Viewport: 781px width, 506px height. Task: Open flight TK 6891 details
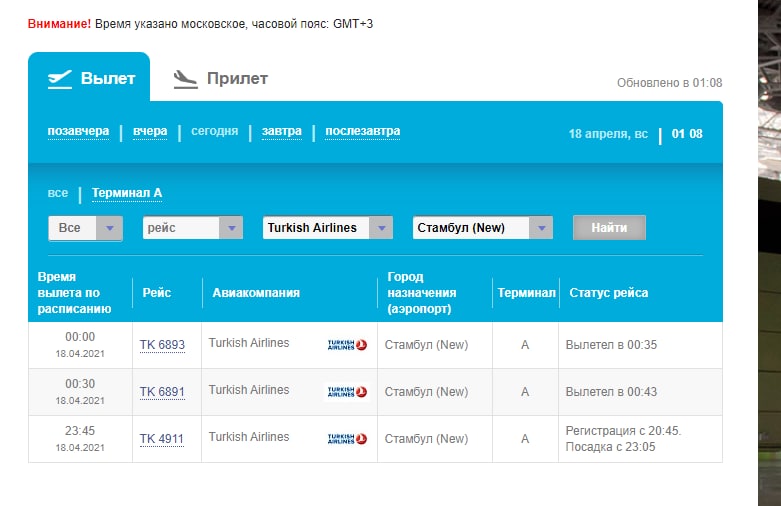pyautogui.click(x=162, y=392)
